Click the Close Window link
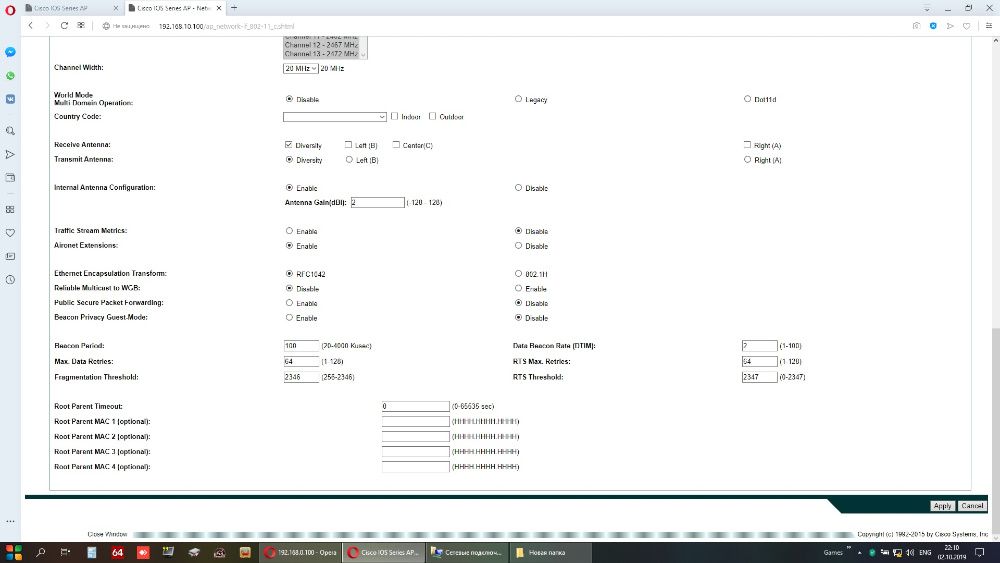The image size is (1000, 563). pyautogui.click(x=107, y=534)
